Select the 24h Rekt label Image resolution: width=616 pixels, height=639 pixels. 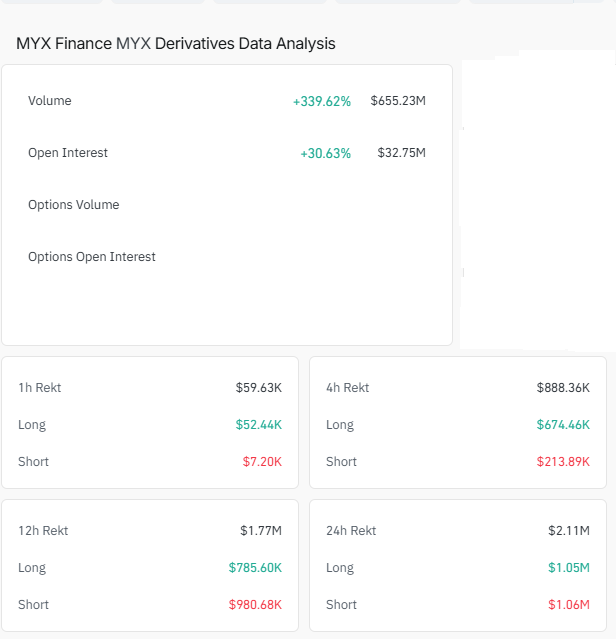(x=351, y=531)
